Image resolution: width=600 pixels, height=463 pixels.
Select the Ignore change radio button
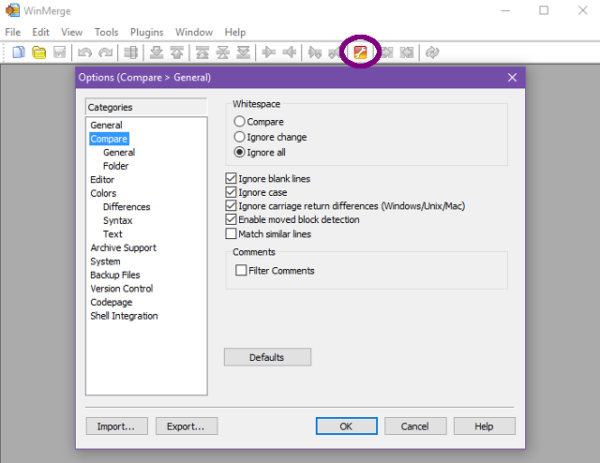tap(239, 137)
